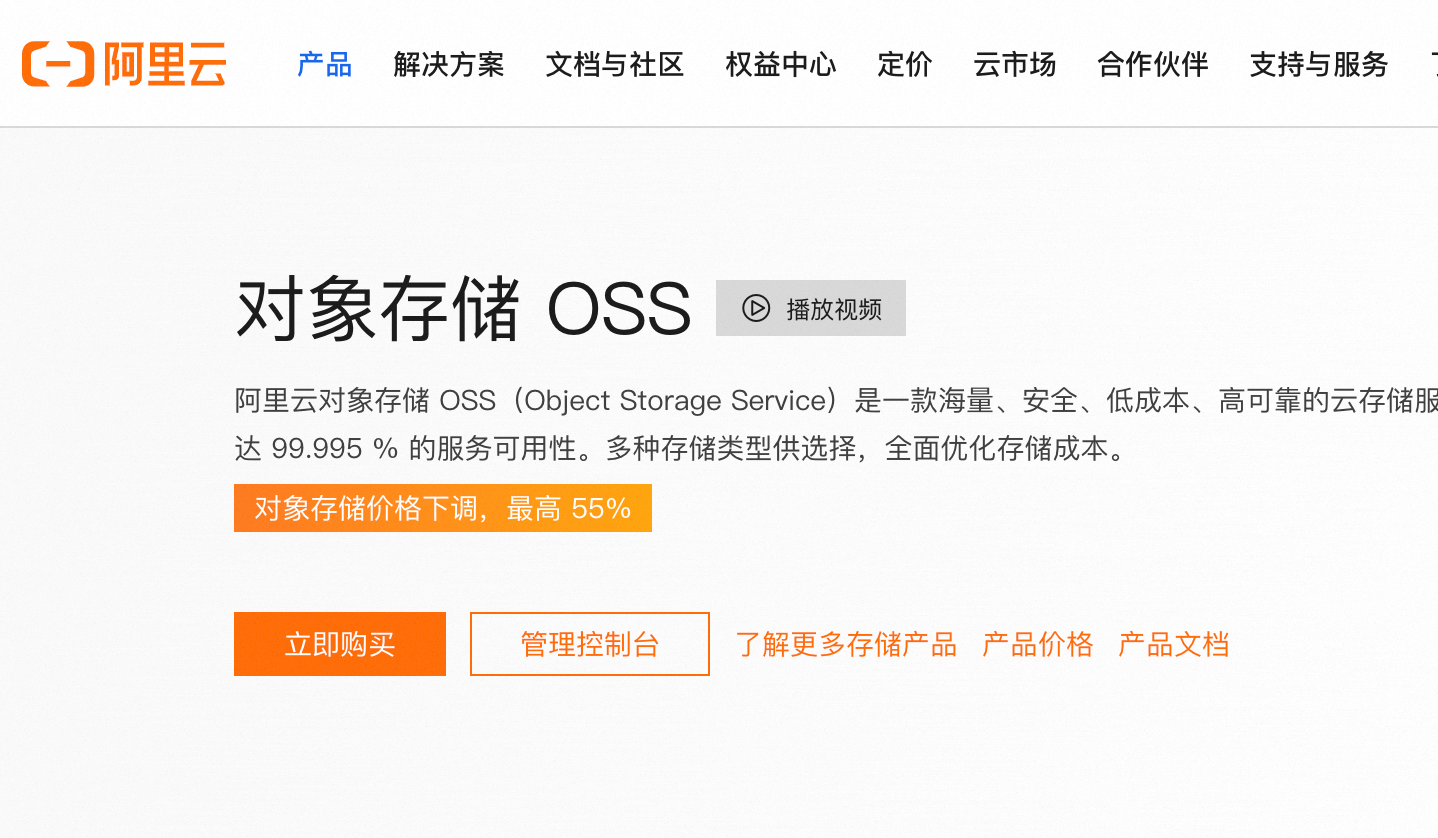The width and height of the screenshot is (1438, 838).
Task: Open 云市场 from the navigation bar
Action: 1015,65
